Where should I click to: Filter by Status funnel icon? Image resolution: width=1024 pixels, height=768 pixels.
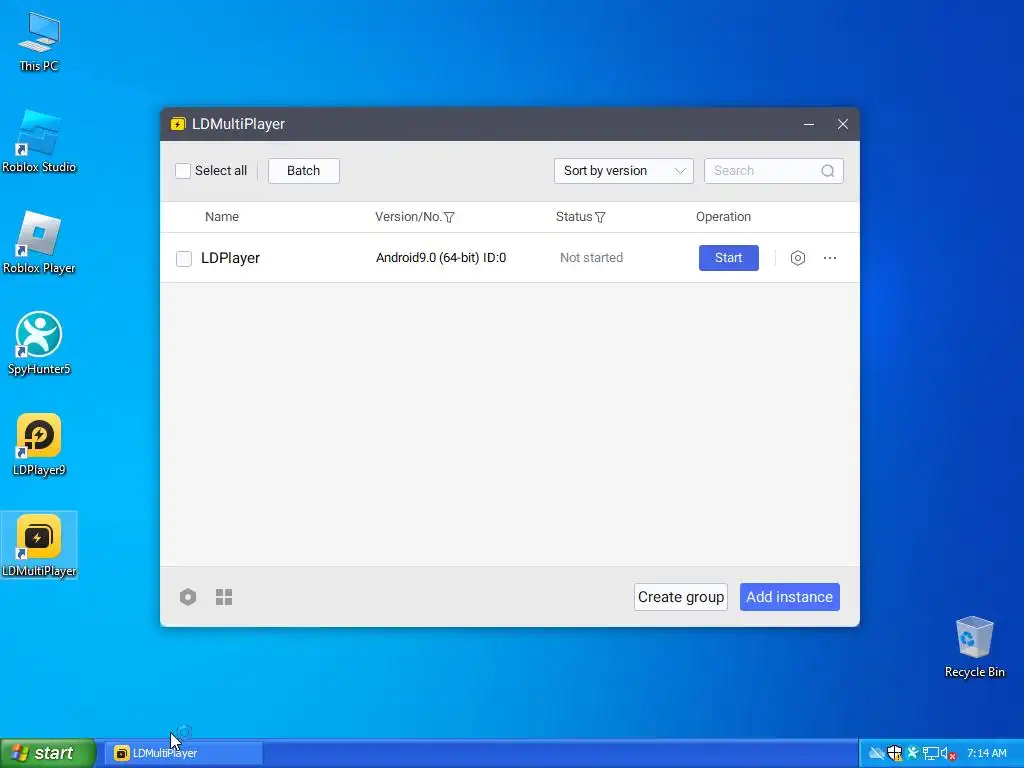tap(600, 217)
